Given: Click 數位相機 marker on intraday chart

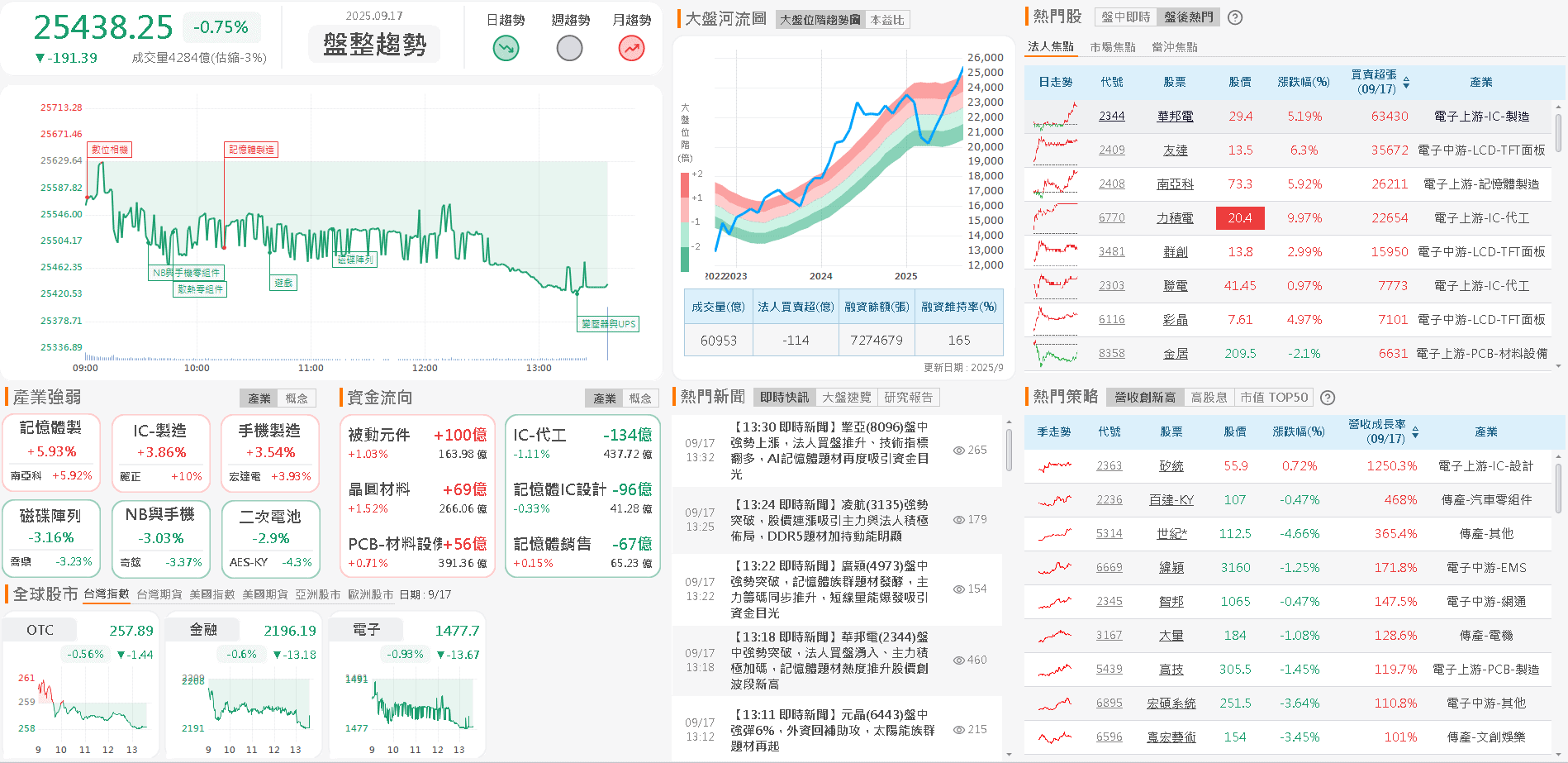Looking at the screenshot, I should [x=109, y=150].
